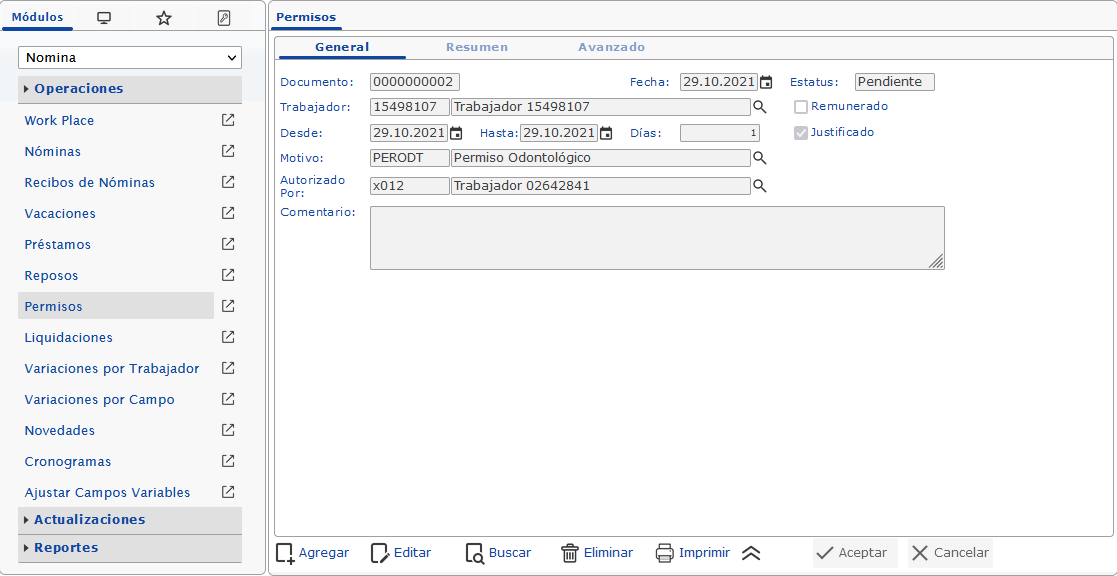Image resolution: width=1117 pixels, height=576 pixels.
Task: Open the Reposos link
Action: 51,276
